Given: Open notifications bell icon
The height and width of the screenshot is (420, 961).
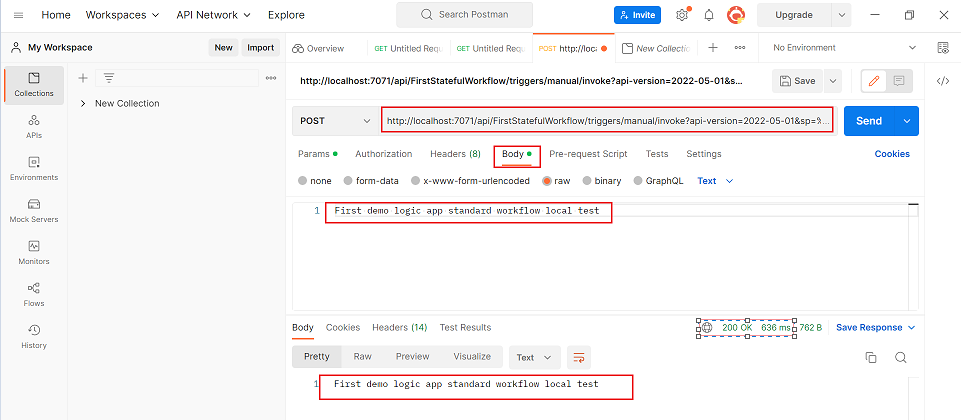Looking at the screenshot, I should click(x=709, y=15).
